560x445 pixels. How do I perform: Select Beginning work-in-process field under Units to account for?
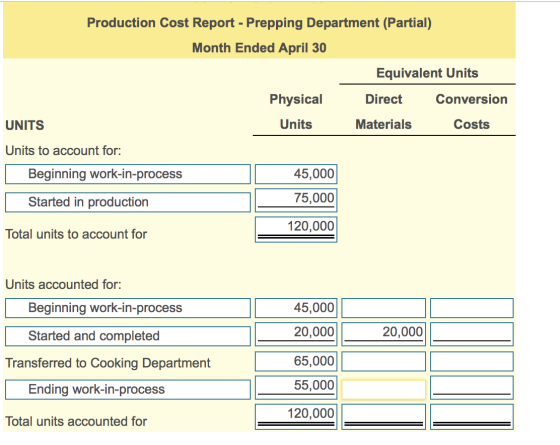128,174
